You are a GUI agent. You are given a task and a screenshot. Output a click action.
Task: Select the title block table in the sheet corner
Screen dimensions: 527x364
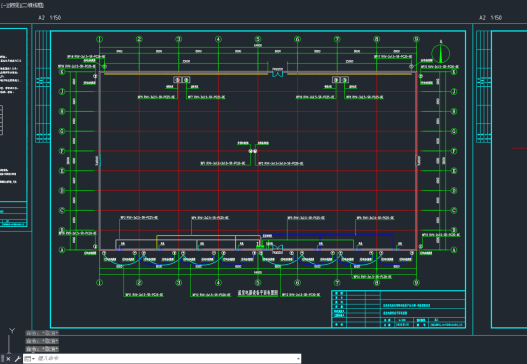pyautogui.click(x=398, y=309)
